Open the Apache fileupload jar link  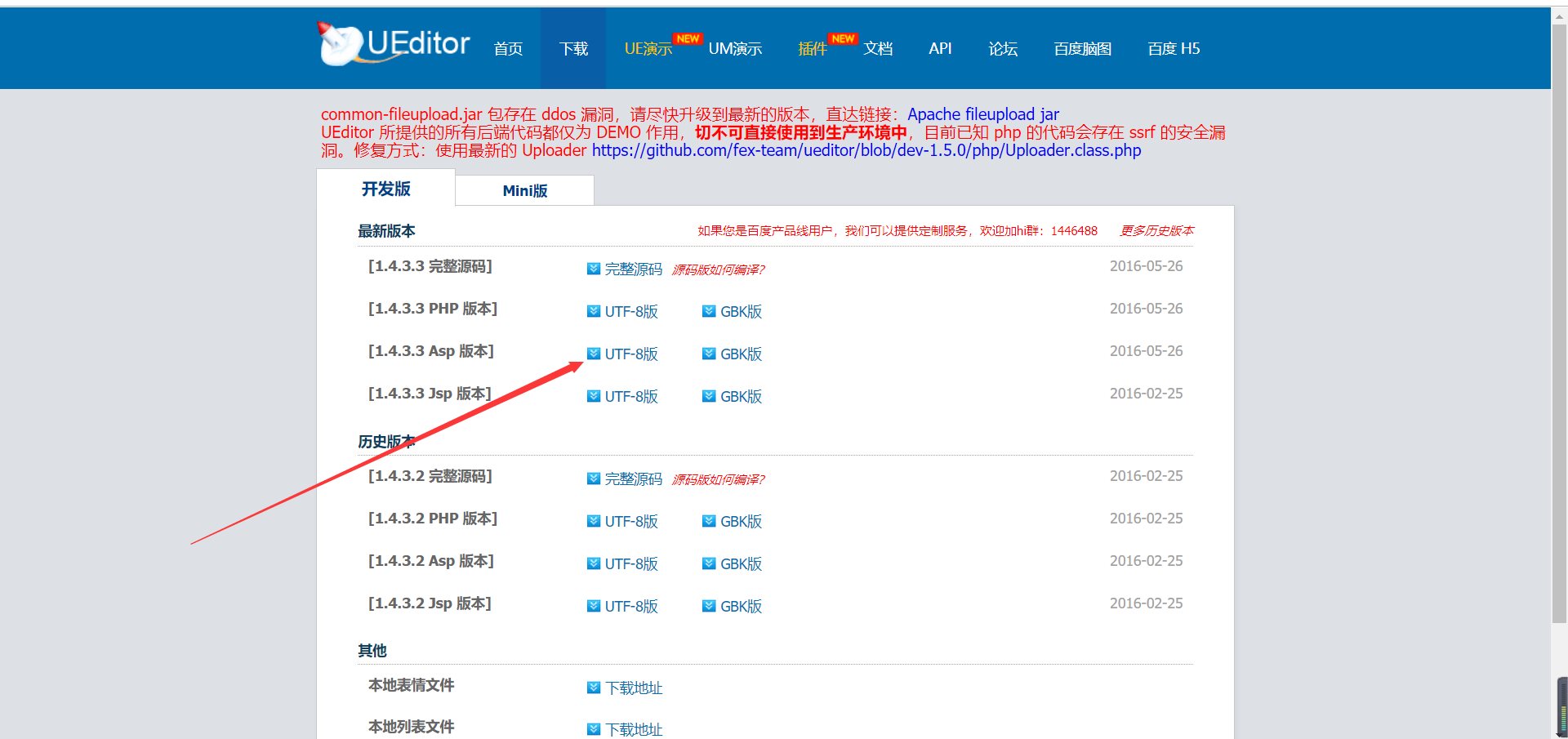click(x=983, y=114)
